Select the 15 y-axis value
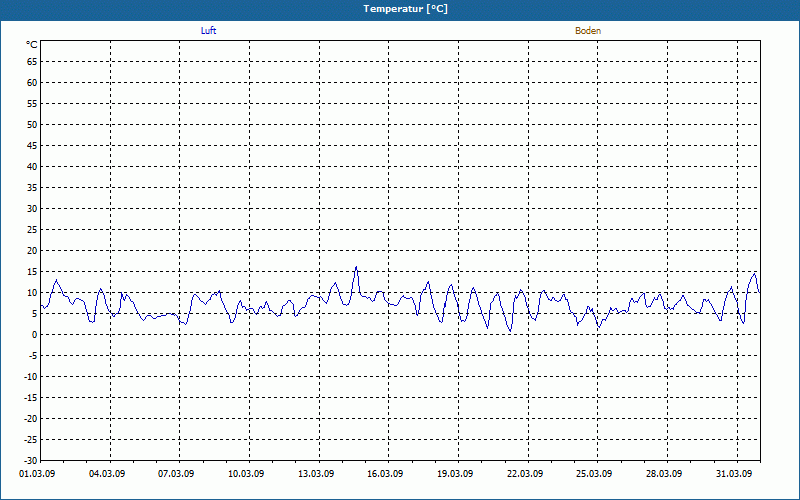 click(32, 272)
